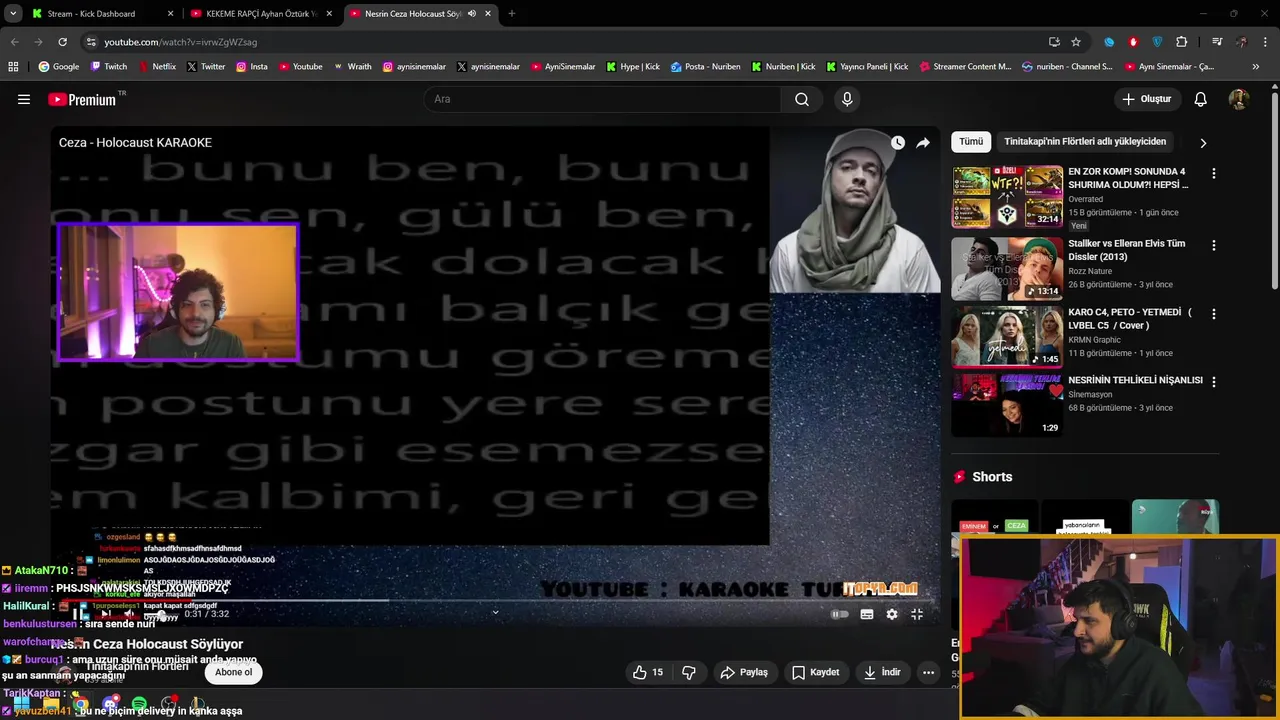
Task: Open the Twitch bookmark
Action: point(109,67)
